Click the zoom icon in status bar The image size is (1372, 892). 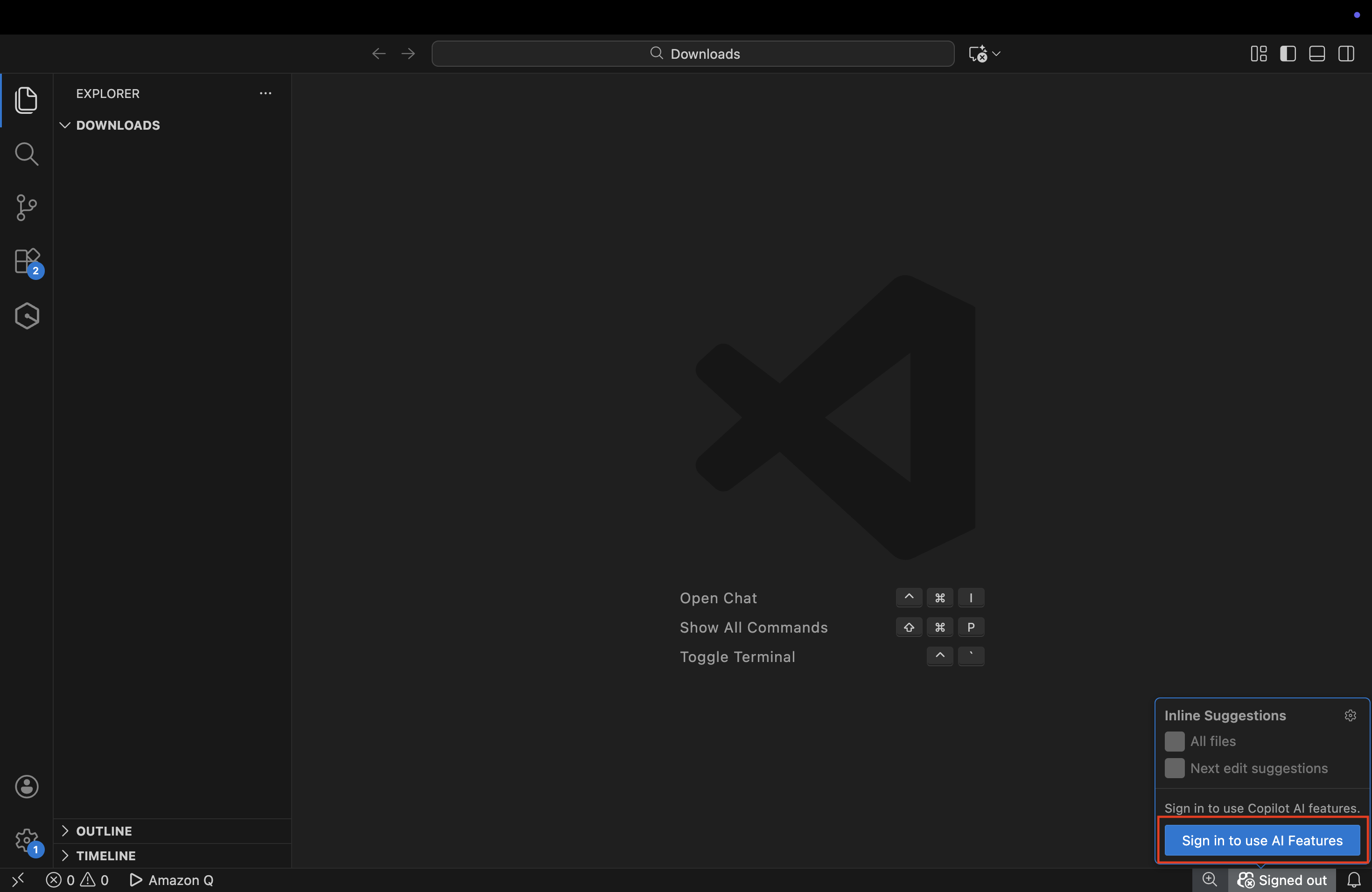point(1210,880)
